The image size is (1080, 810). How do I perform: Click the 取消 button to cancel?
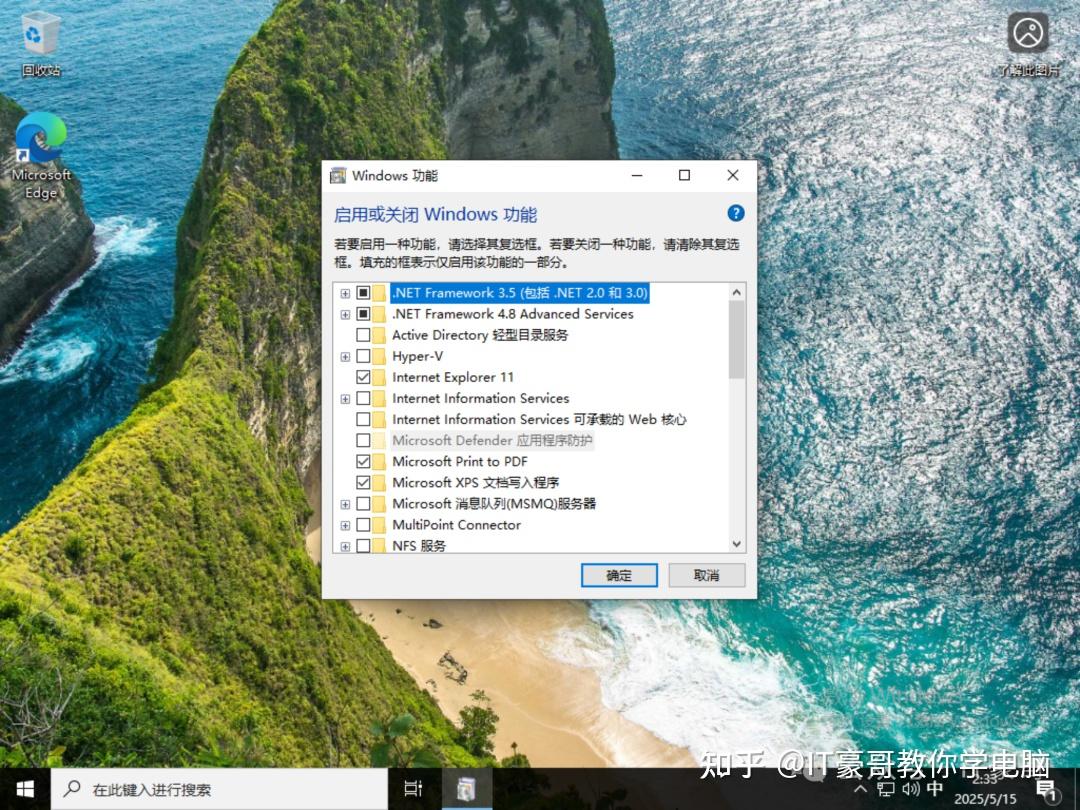pyautogui.click(x=705, y=575)
